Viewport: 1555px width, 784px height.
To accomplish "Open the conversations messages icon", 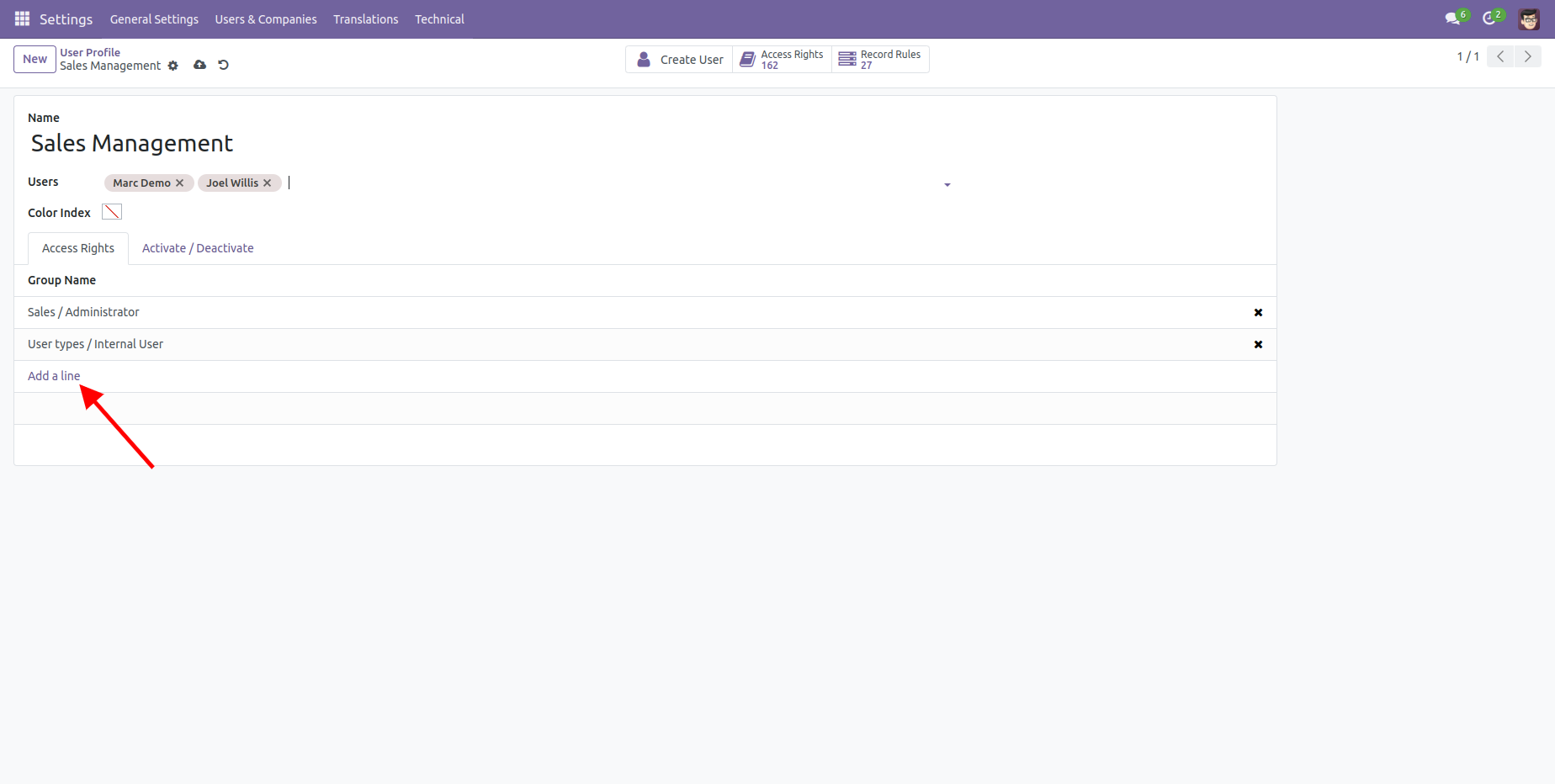I will [1452, 19].
